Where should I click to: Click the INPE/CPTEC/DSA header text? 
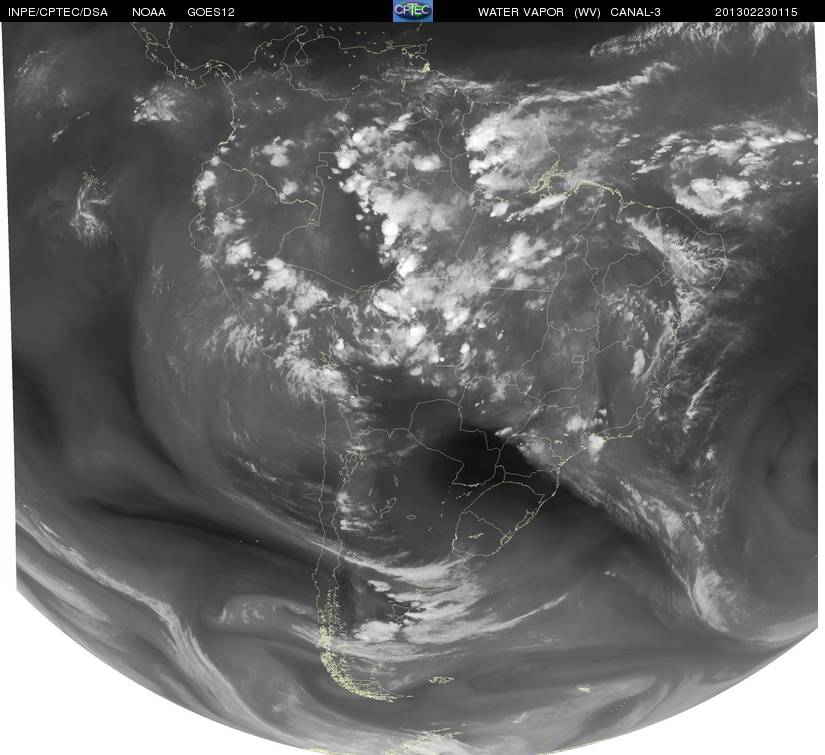coord(58,12)
